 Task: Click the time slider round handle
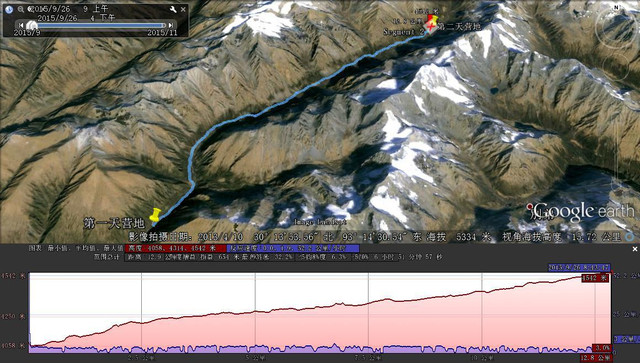coord(32,25)
